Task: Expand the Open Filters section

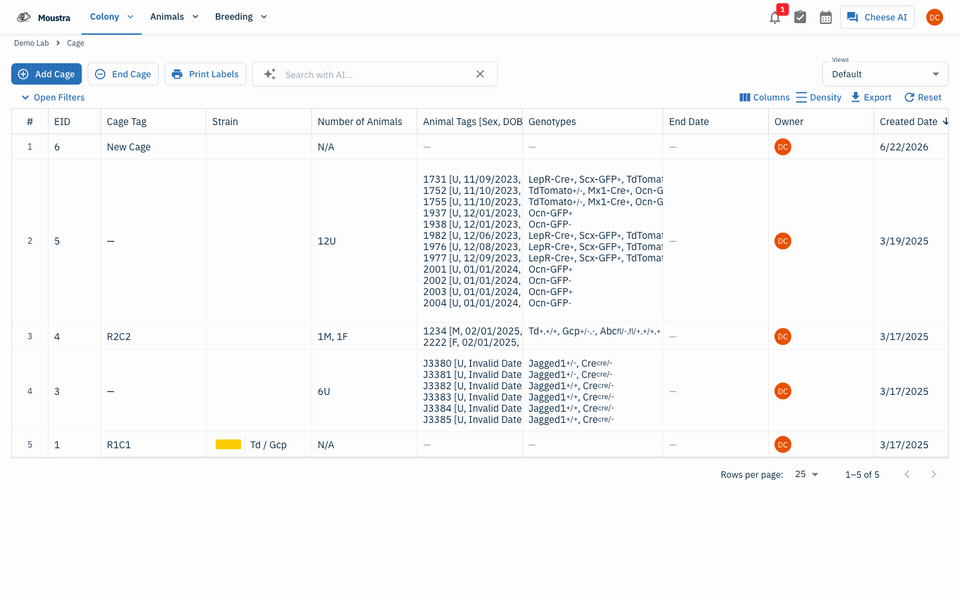Action: (53, 97)
